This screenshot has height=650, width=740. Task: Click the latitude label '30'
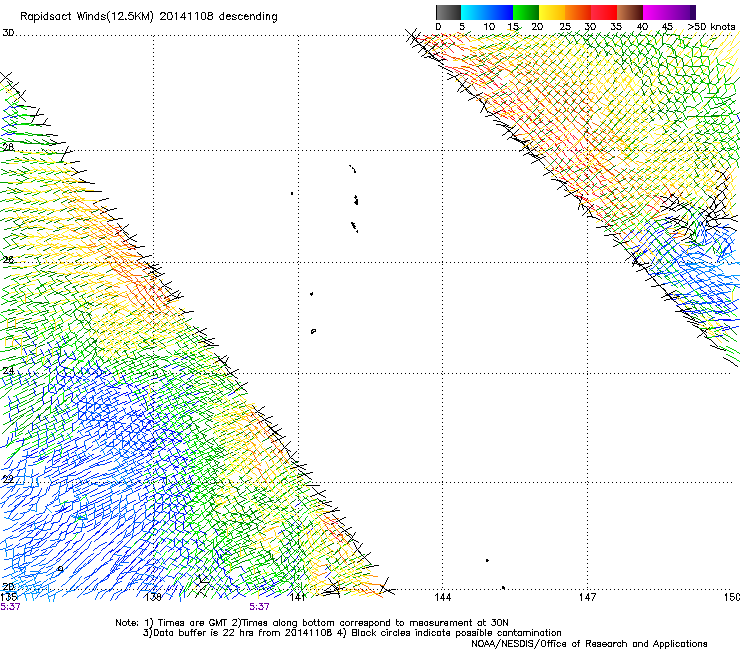point(8,33)
